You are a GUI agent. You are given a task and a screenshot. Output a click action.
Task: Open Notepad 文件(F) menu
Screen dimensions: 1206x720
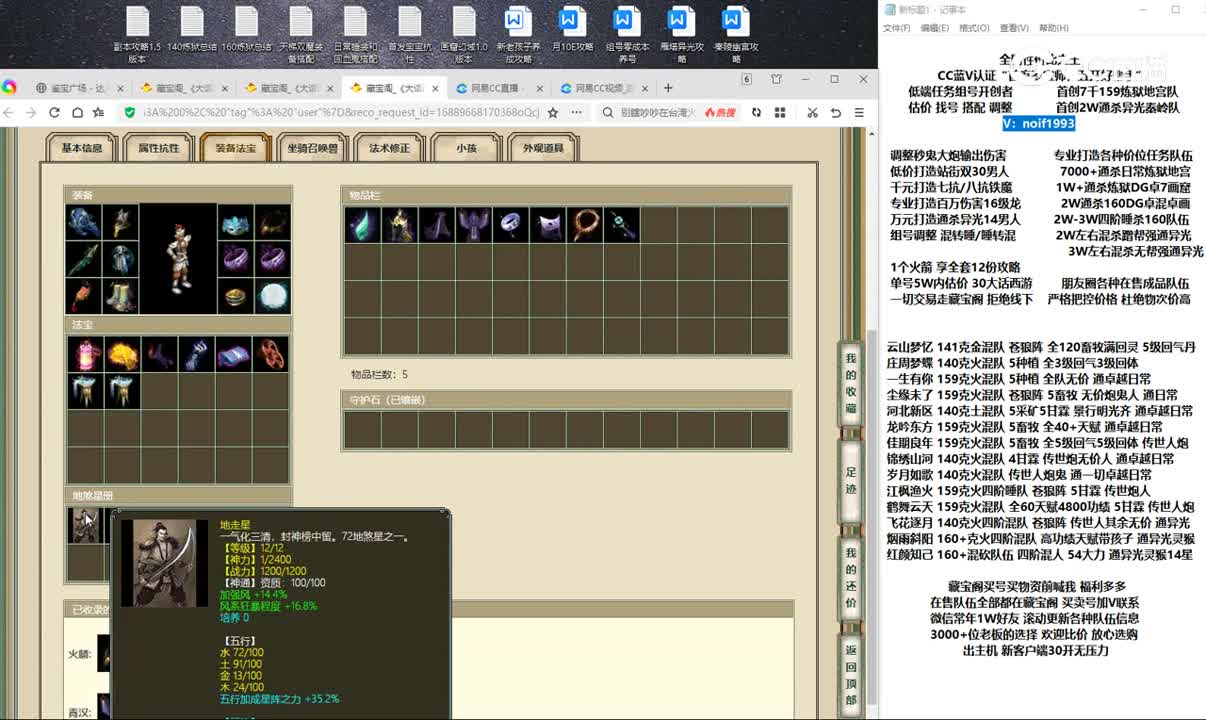tap(897, 28)
